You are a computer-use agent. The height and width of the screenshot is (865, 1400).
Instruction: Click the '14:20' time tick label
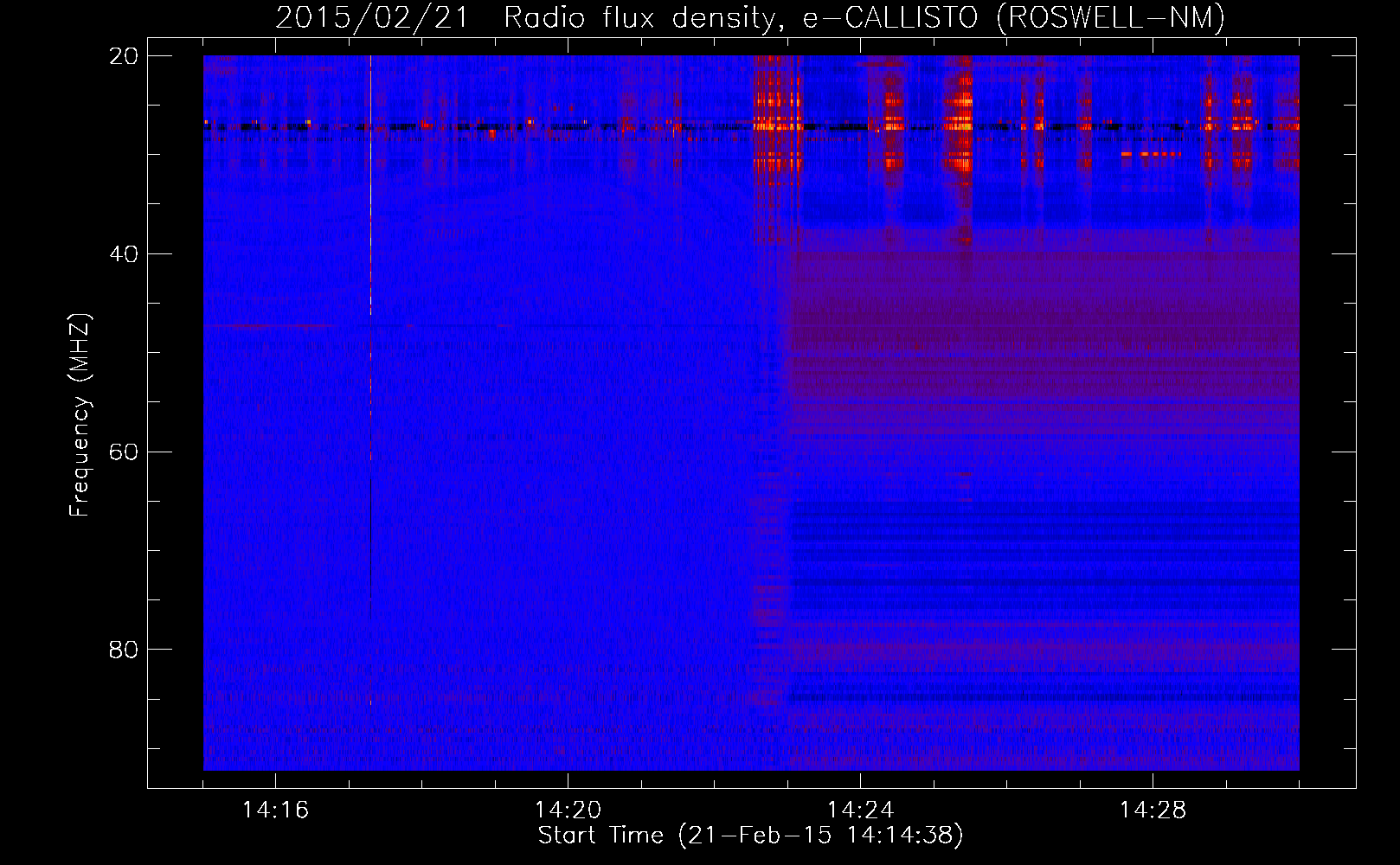[568, 811]
